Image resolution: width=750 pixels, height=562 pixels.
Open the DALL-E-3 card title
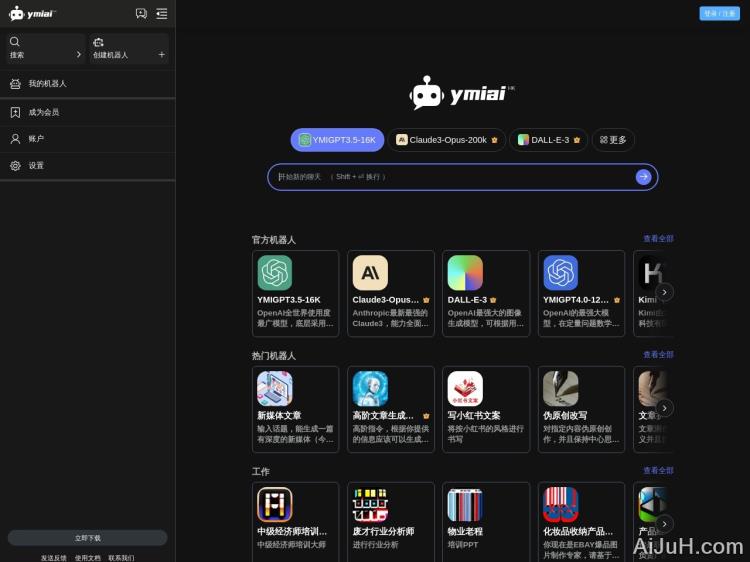pyautogui.click(x=467, y=300)
